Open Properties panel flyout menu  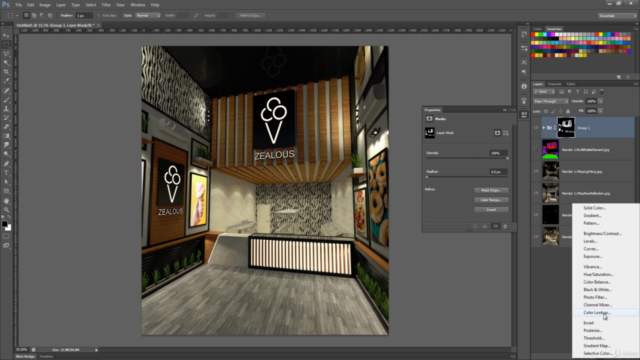click(x=513, y=110)
